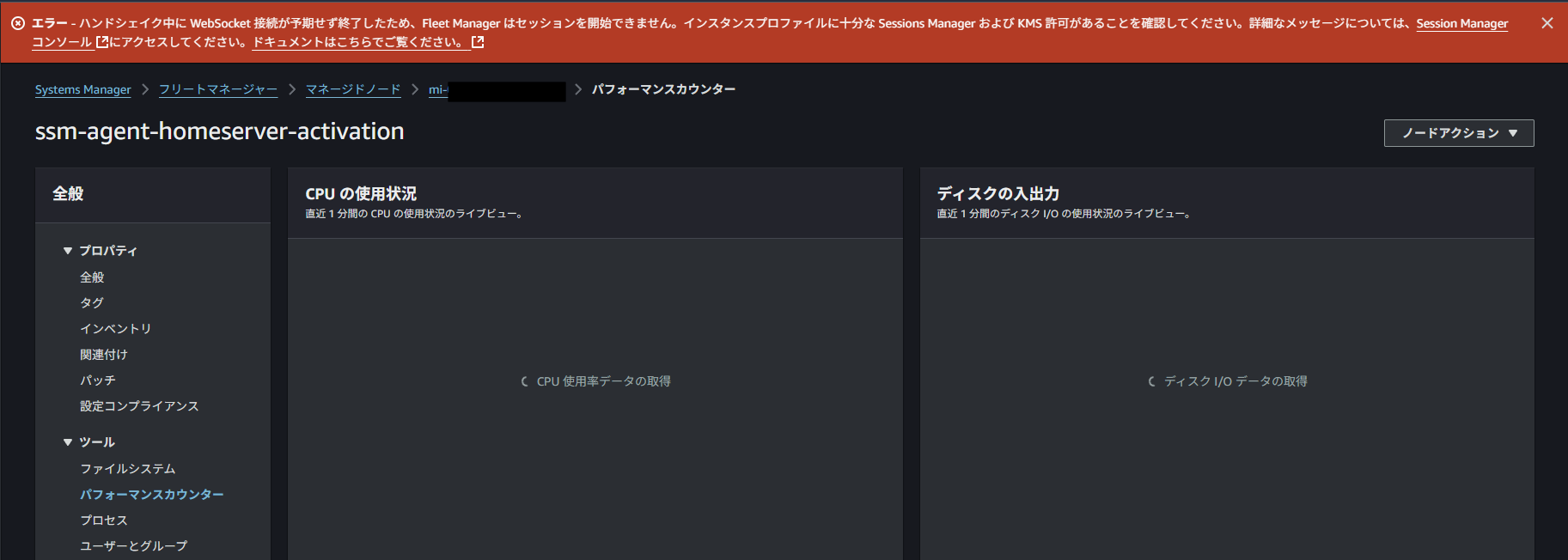
Task: Open ファイルシステム tool
Action: point(127,468)
